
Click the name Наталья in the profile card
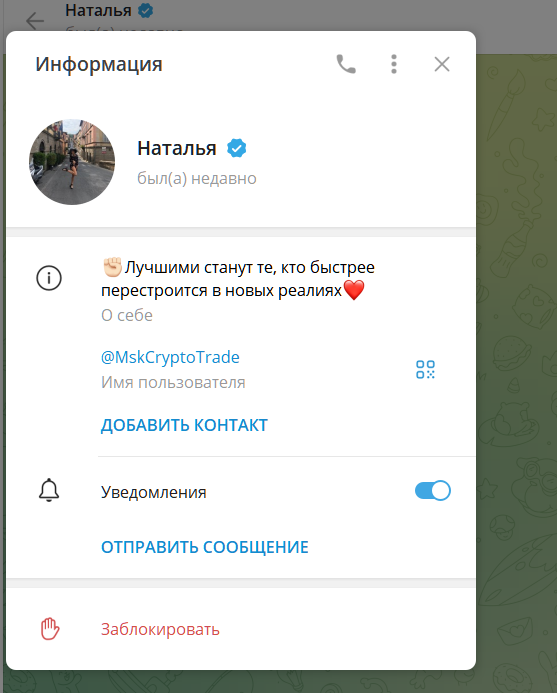click(177, 148)
